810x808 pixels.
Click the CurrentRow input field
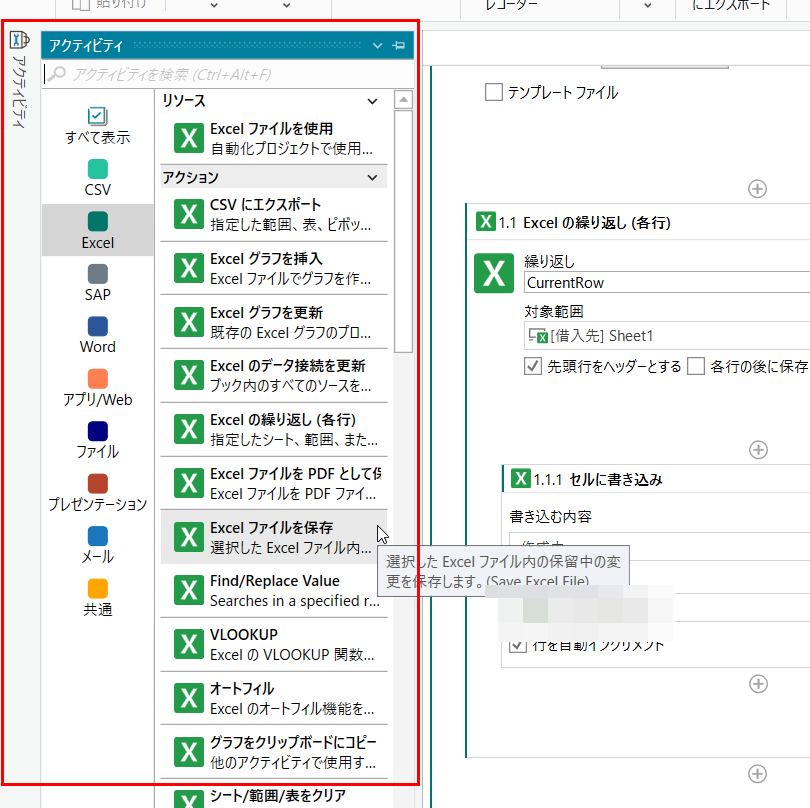(667, 283)
